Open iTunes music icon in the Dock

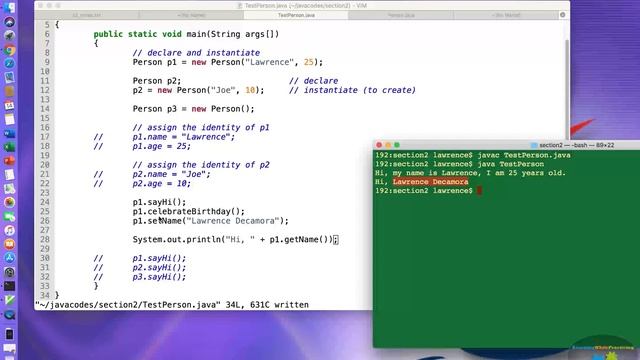[9, 230]
